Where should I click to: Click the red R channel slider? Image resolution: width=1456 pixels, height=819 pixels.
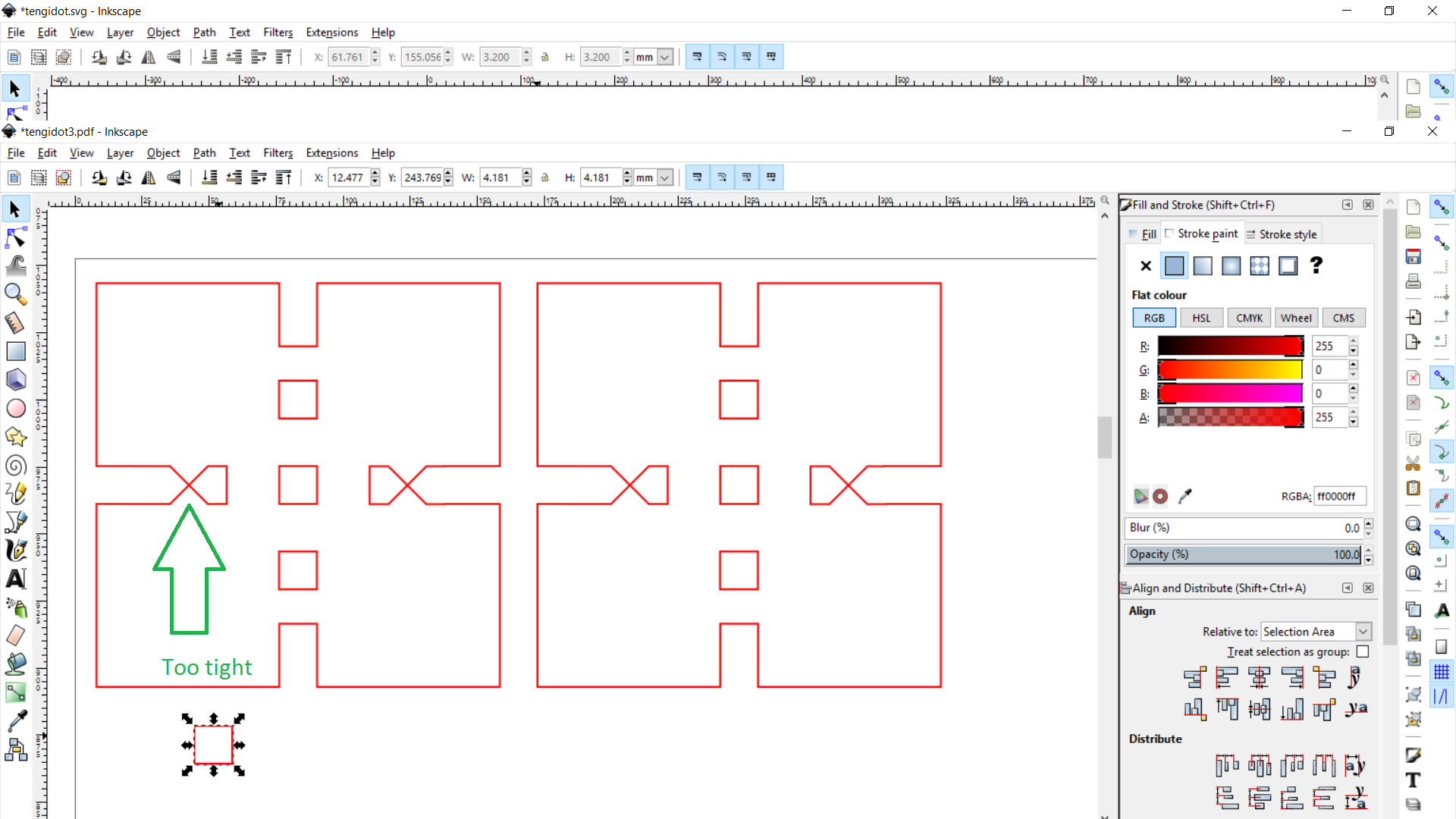(1230, 346)
